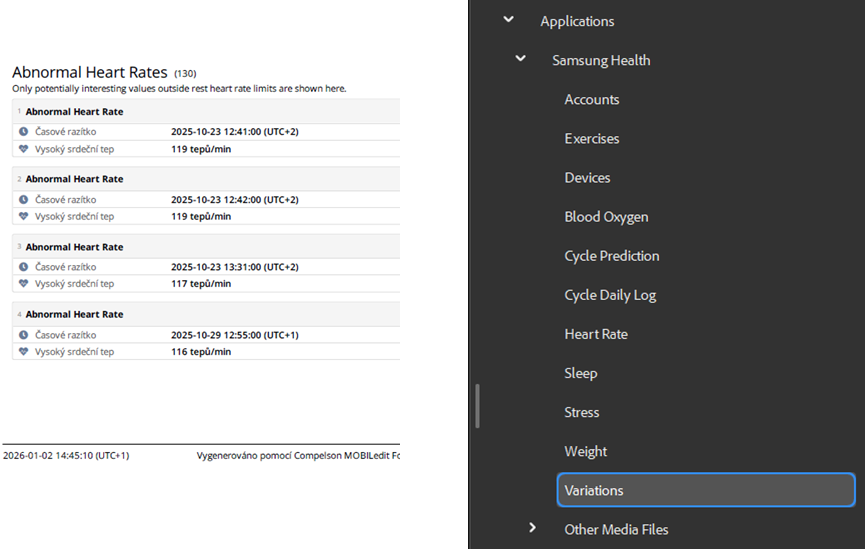The height and width of the screenshot is (549, 865).
Task: Open the Exercises bookmark
Action: coord(591,138)
